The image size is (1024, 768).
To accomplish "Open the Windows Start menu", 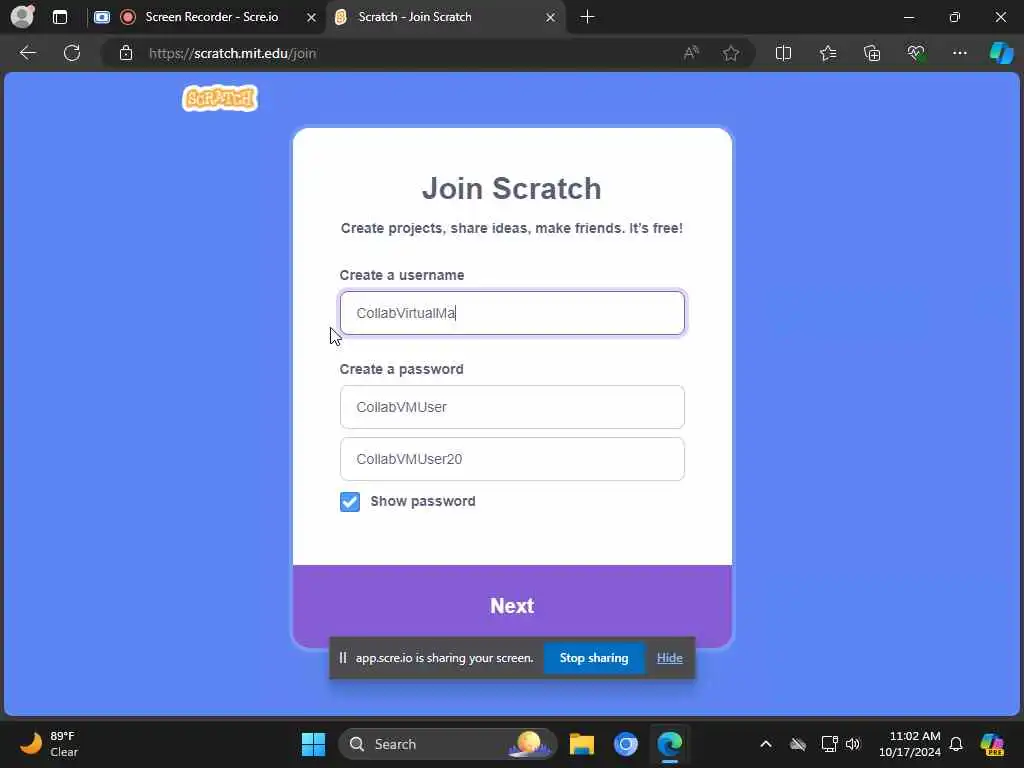I will pyautogui.click(x=313, y=744).
